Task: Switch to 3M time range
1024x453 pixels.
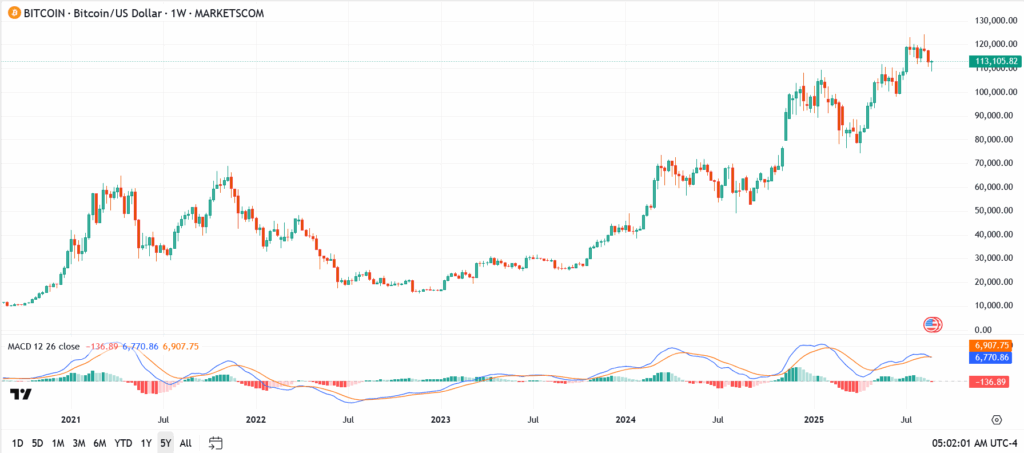Action: click(x=79, y=443)
